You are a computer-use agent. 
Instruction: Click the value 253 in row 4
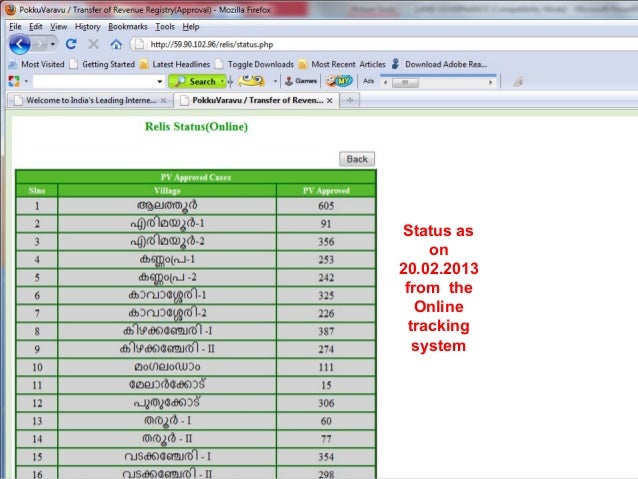[x=326, y=260]
